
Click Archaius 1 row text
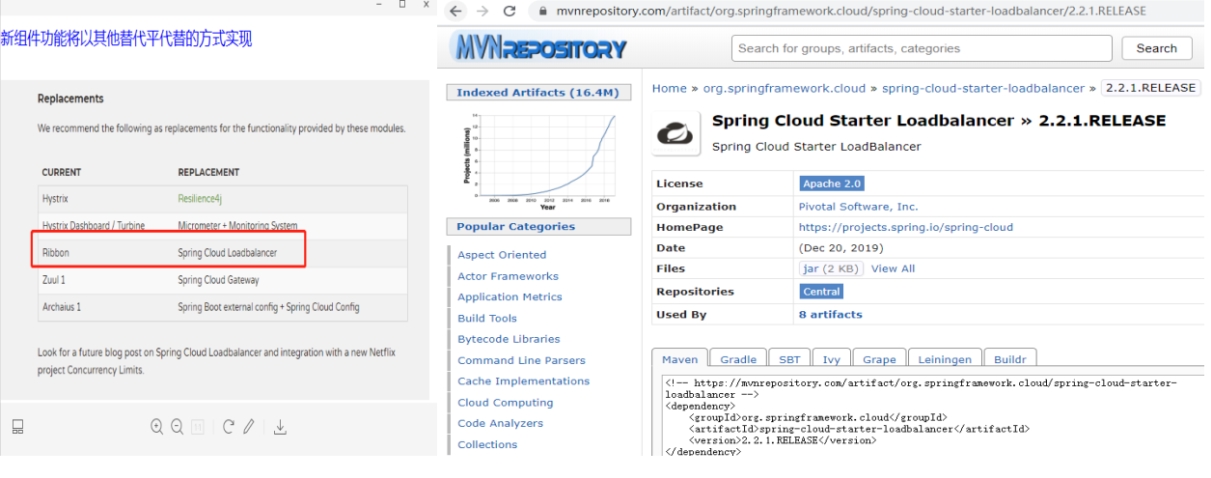(x=61, y=307)
